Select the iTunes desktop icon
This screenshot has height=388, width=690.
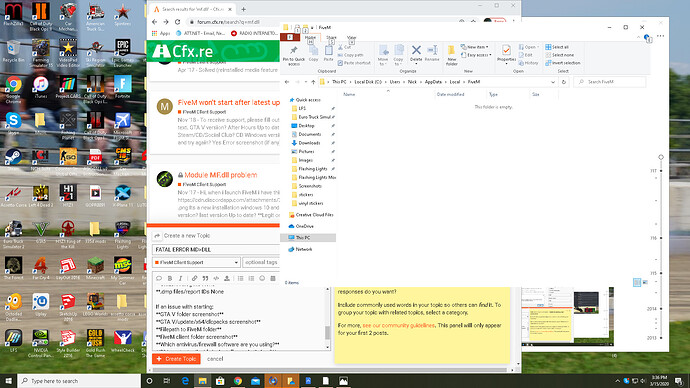pyautogui.click(x=40, y=87)
